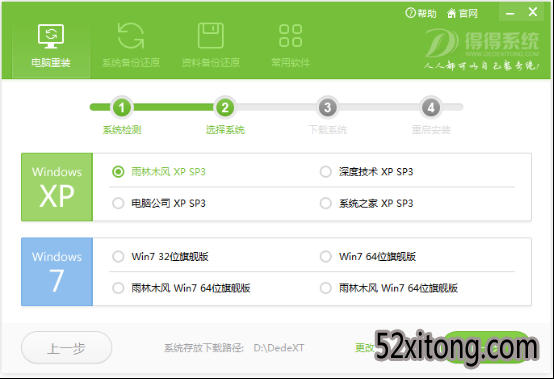This screenshot has width=554, height=379.
Task: Click 更改 to change download path
Action: tap(365, 348)
